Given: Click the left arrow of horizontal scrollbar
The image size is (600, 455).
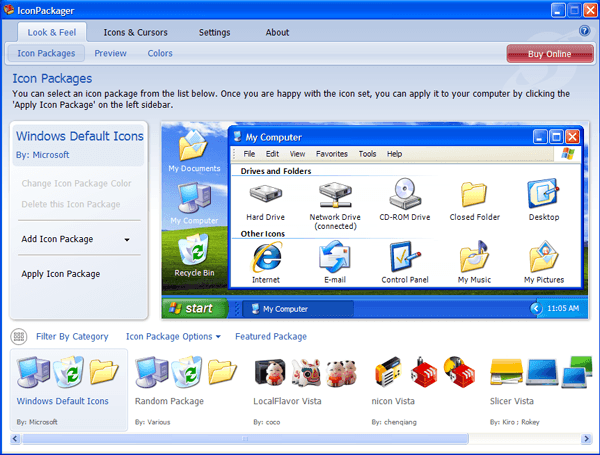Looking at the screenshot, I should [x=15, y=439].
